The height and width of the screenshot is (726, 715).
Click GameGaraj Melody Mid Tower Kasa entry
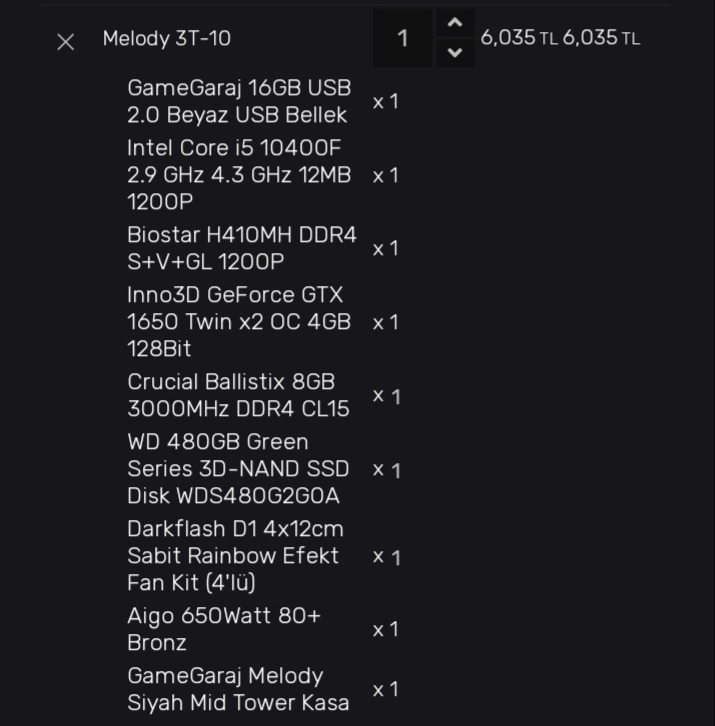238,689
